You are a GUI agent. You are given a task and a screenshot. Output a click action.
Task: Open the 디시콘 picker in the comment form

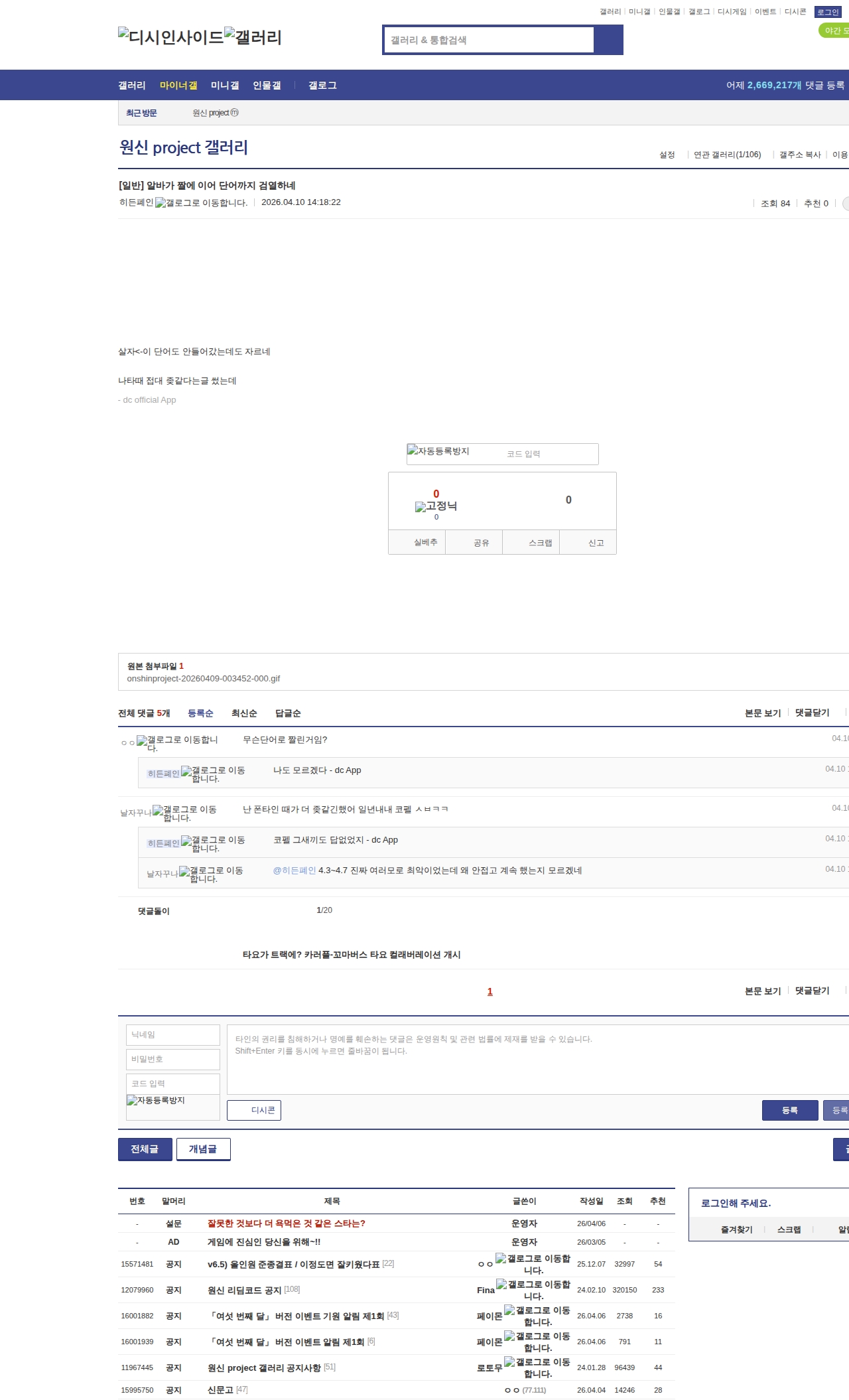pos(254,1110)
